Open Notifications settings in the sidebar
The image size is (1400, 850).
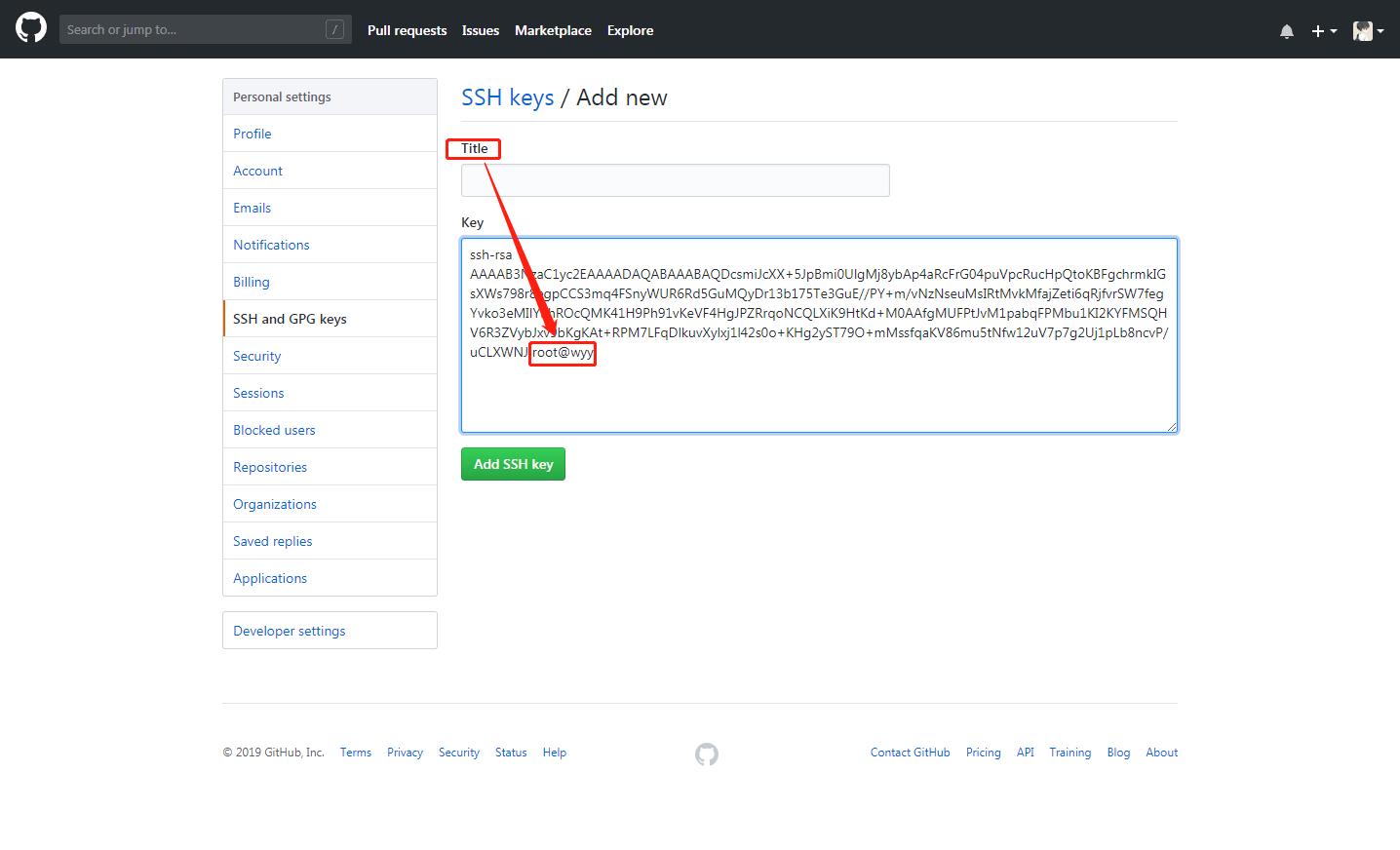(x=330, y=245)
